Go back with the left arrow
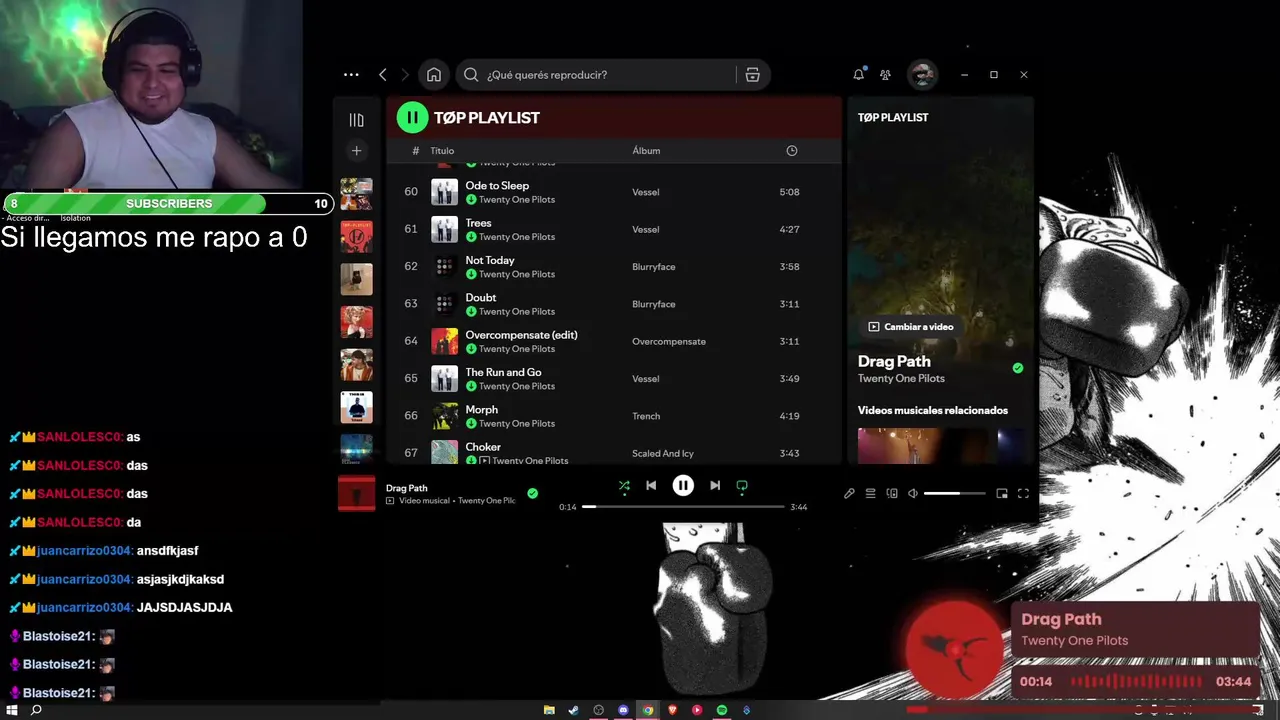The width and height of the screenshot is (1280, 720). 383,75
